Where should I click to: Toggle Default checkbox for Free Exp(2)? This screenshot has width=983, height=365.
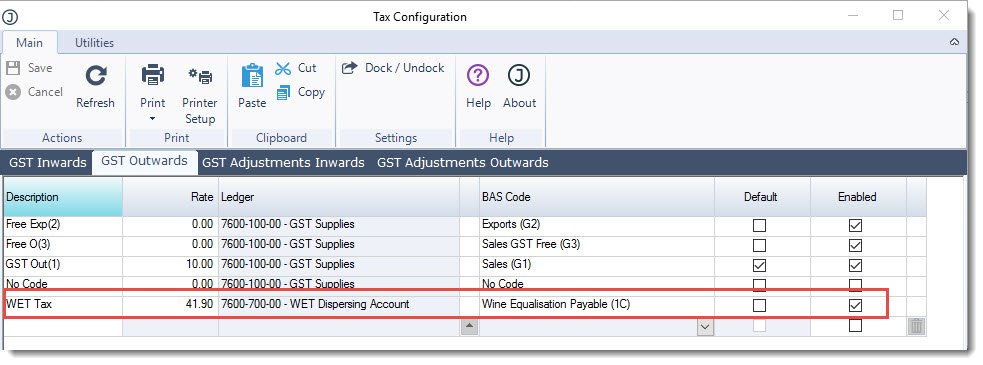click(x=759, y=225)
